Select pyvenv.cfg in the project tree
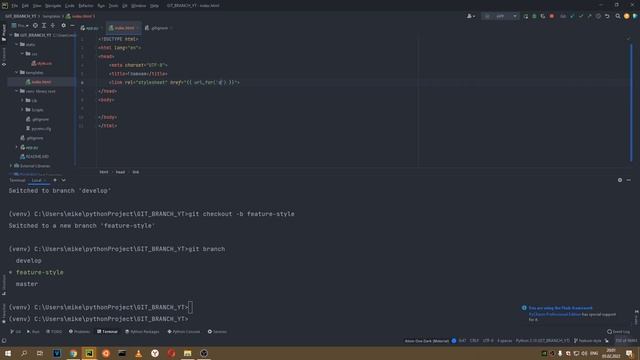This screenshot has width=640, height=360. pyautogui.click(x=38, y=129)
